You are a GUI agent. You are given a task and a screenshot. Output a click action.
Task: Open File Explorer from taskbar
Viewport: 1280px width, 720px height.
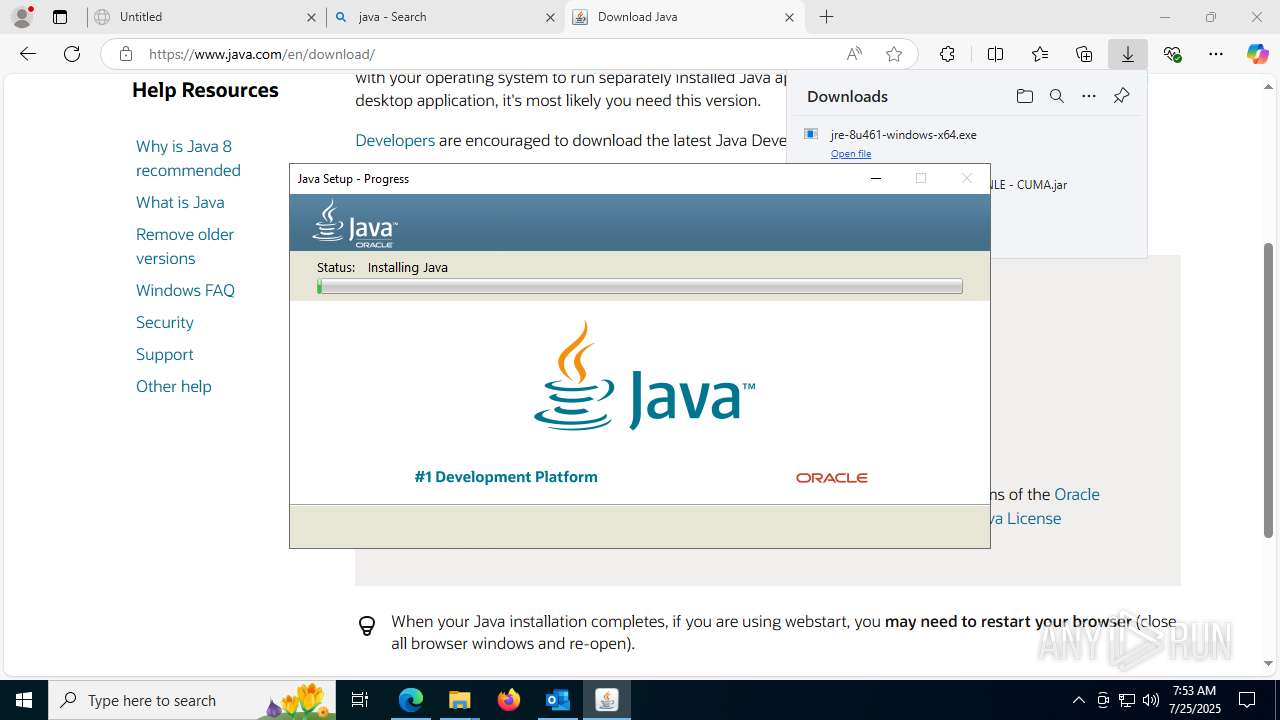coord(459,700)
